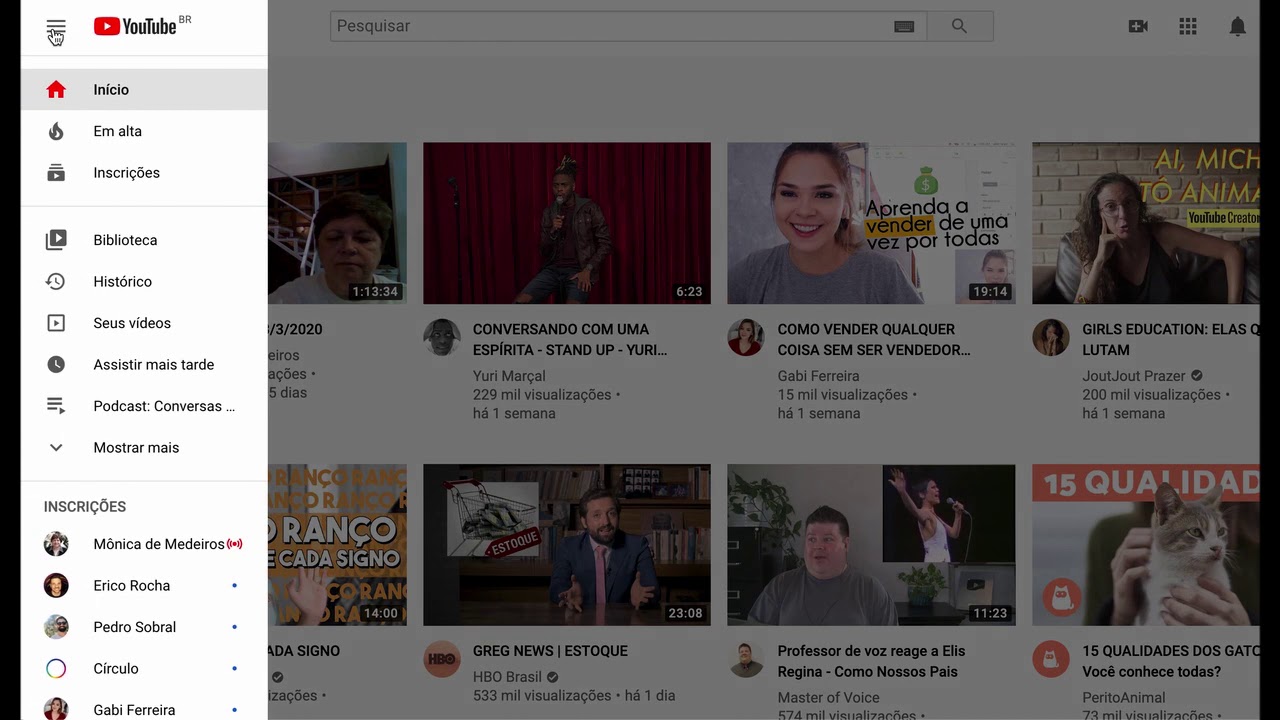Open the 15 QUALIDADES cat thumbnail
This screenshot has width=1280, height=720.
click(x=1146, y=545)
